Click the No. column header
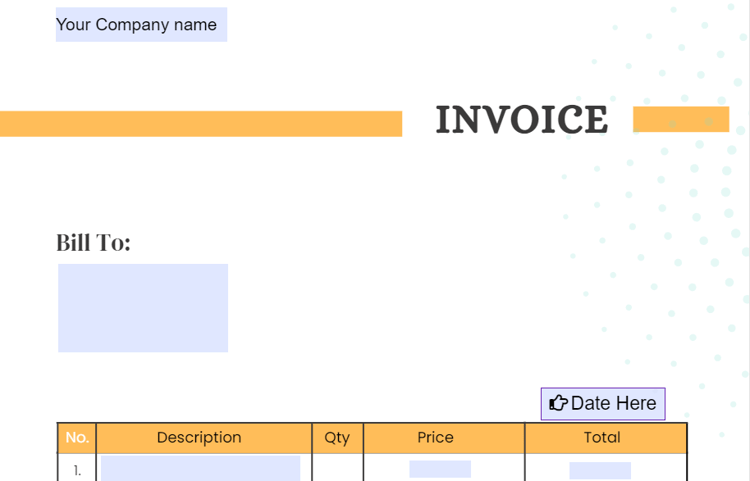 (77, 437)
